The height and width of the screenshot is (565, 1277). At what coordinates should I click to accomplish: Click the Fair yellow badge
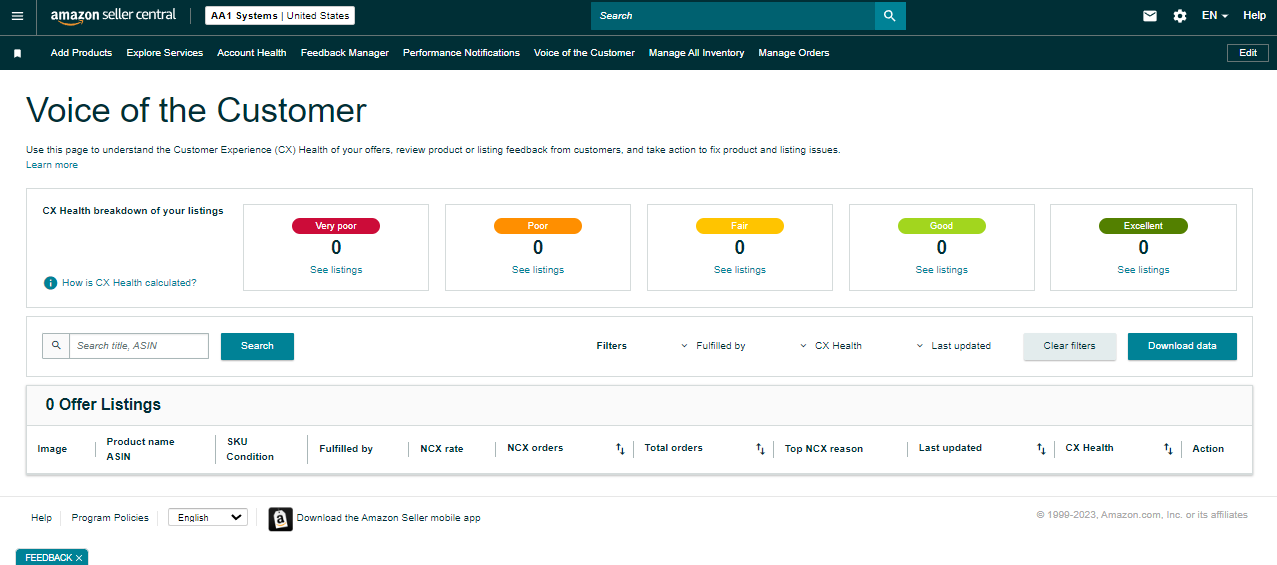click(x=740, y=226)
